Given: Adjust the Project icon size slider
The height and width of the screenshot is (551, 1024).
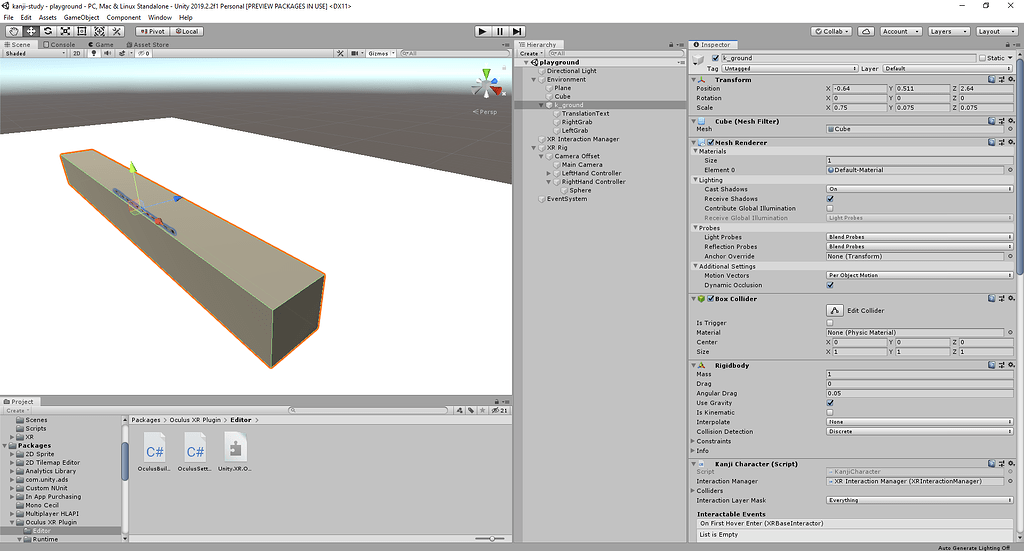Looking at the screenshot, I should click(490, 539).
